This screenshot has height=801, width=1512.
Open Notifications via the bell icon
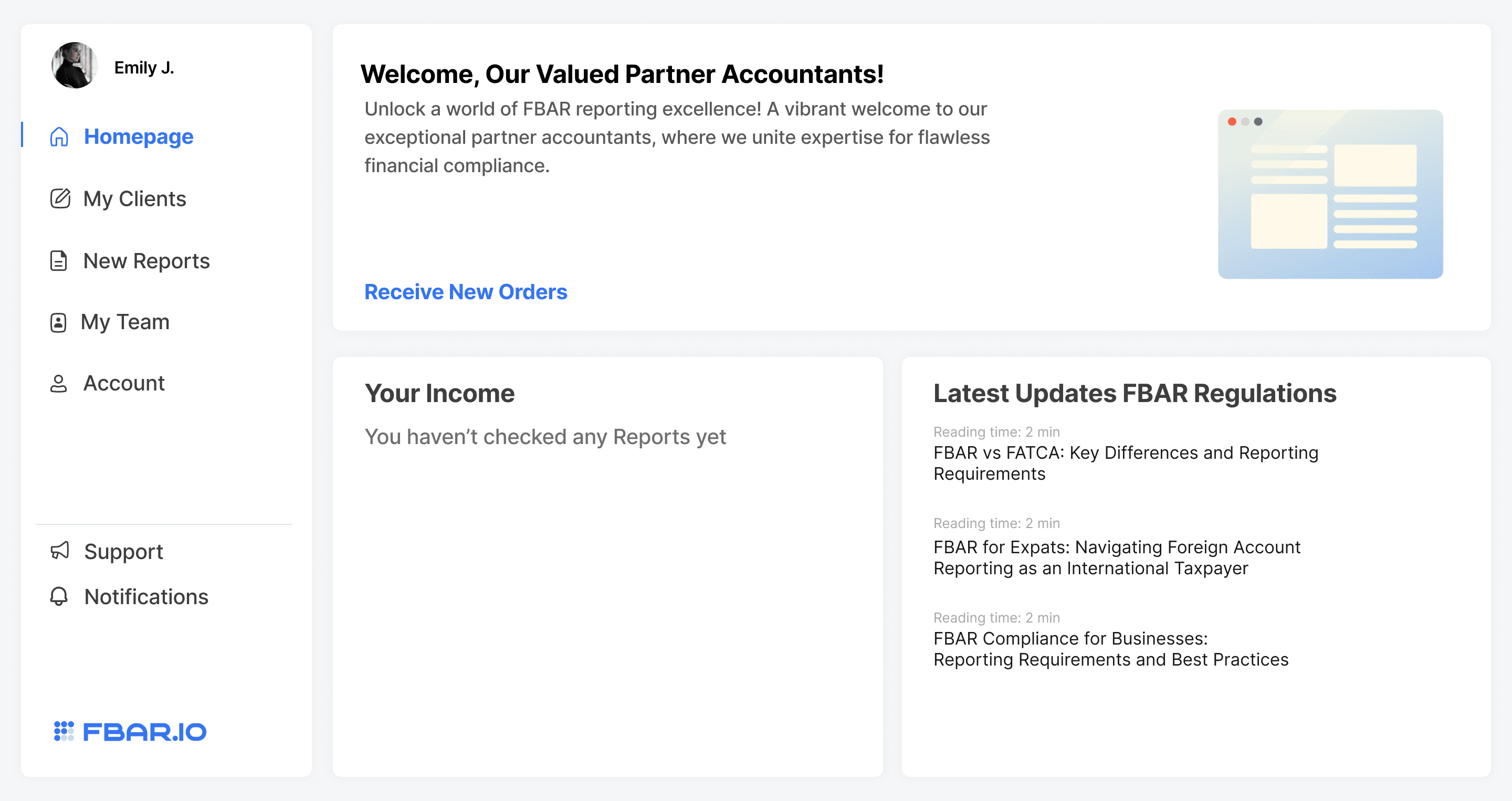click(x=59, y=597)
